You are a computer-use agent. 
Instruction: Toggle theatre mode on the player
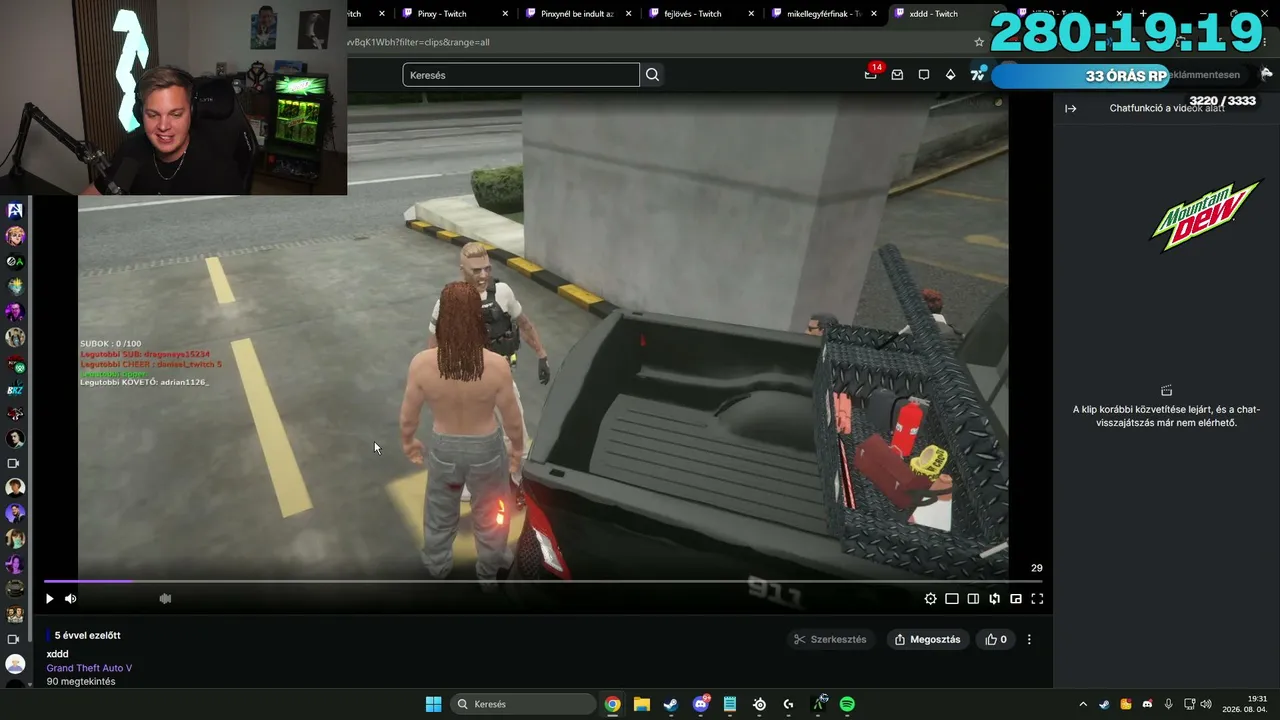point(973,599)
